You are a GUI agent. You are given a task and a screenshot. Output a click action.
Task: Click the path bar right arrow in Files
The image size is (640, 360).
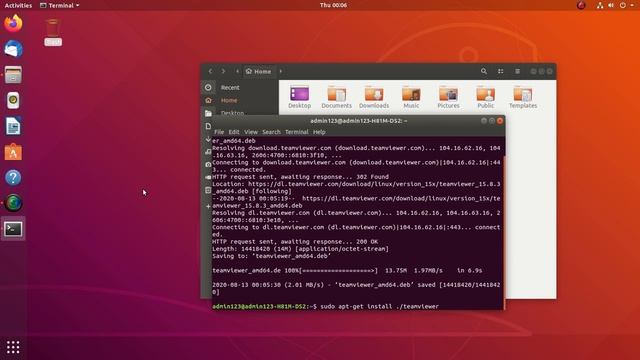[281, 71]
